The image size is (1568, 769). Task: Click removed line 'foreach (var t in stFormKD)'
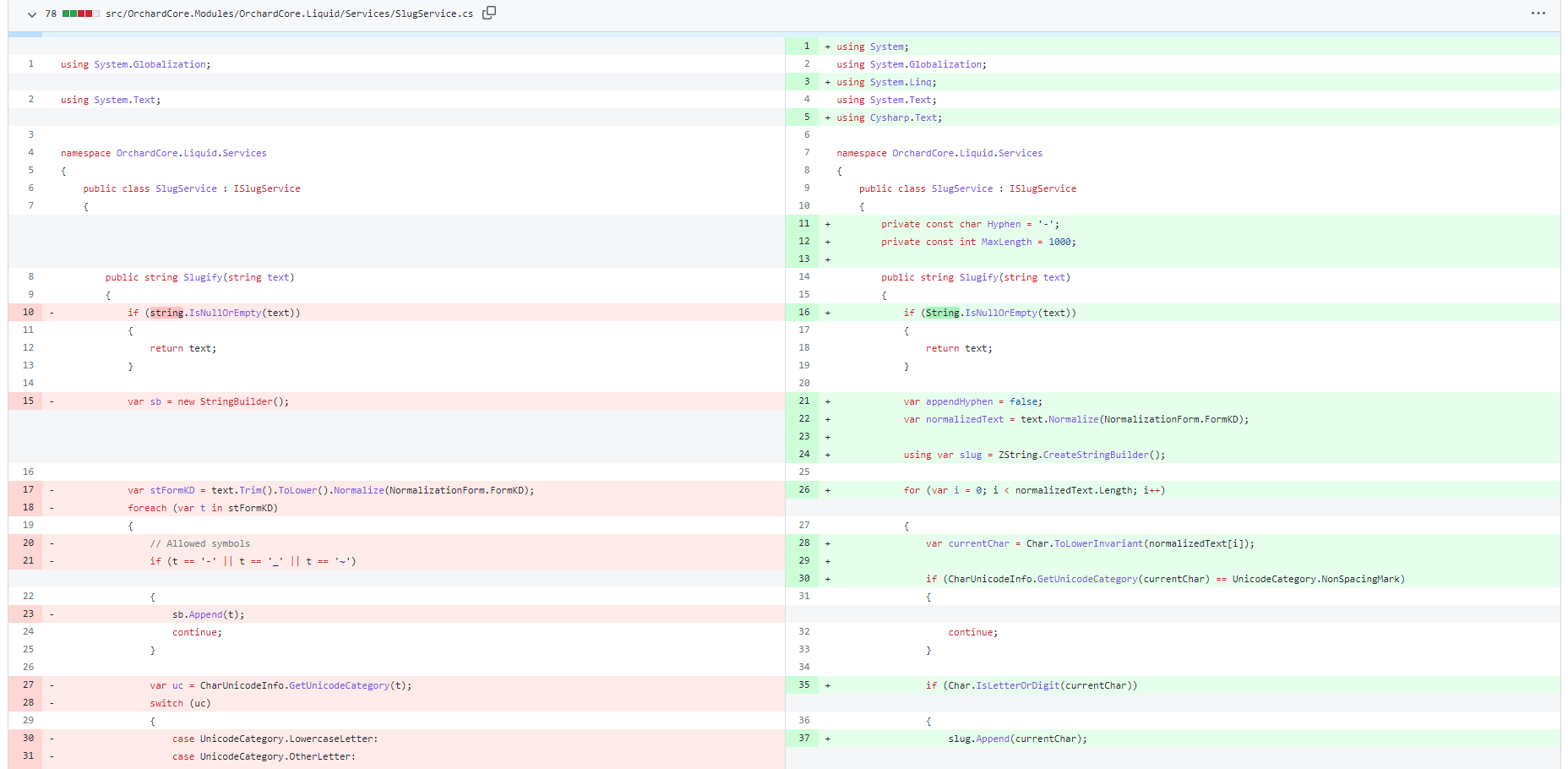(x=203, y=508)
